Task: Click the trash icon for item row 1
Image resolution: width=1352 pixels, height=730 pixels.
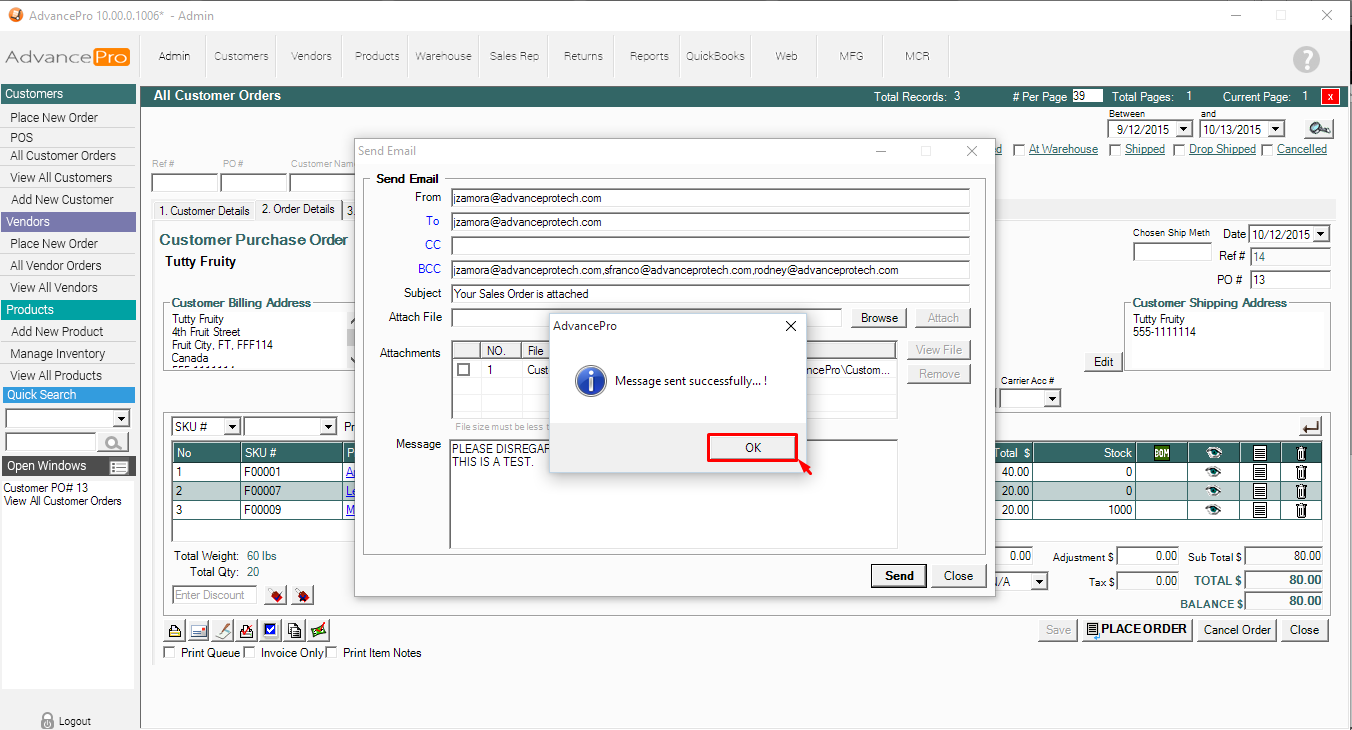Action: click(1301, 472)
